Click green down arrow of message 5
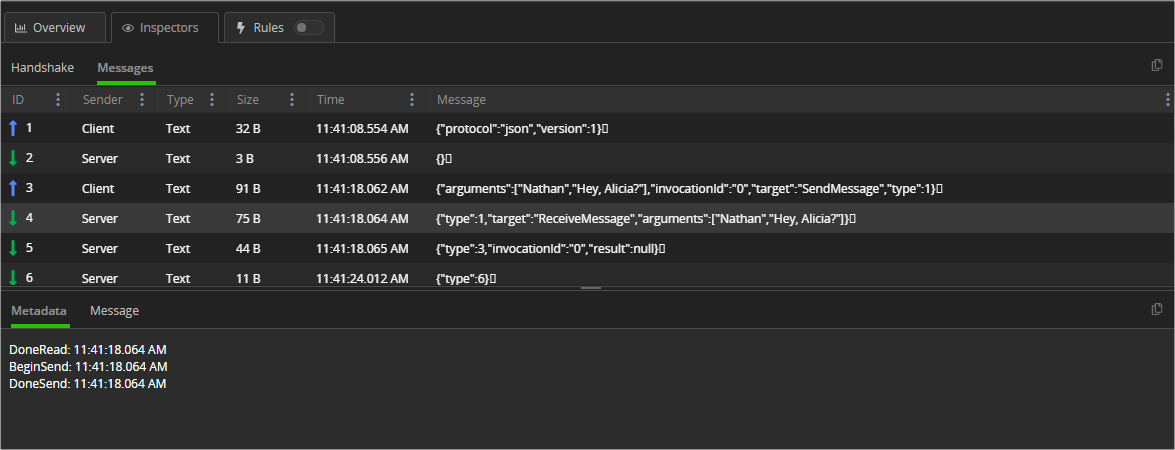 click(x=13, y=248)
